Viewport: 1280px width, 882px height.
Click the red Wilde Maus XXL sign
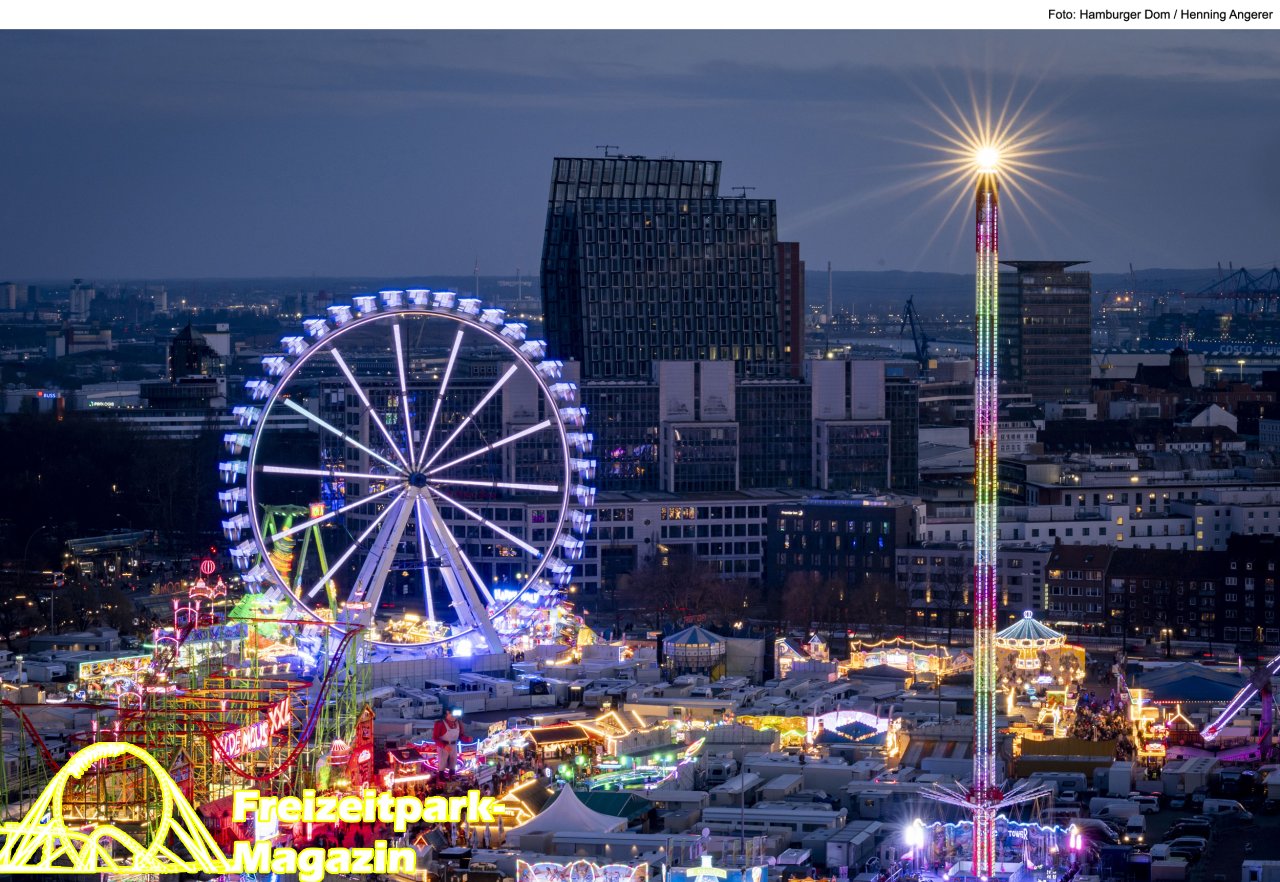click(255, 732)
